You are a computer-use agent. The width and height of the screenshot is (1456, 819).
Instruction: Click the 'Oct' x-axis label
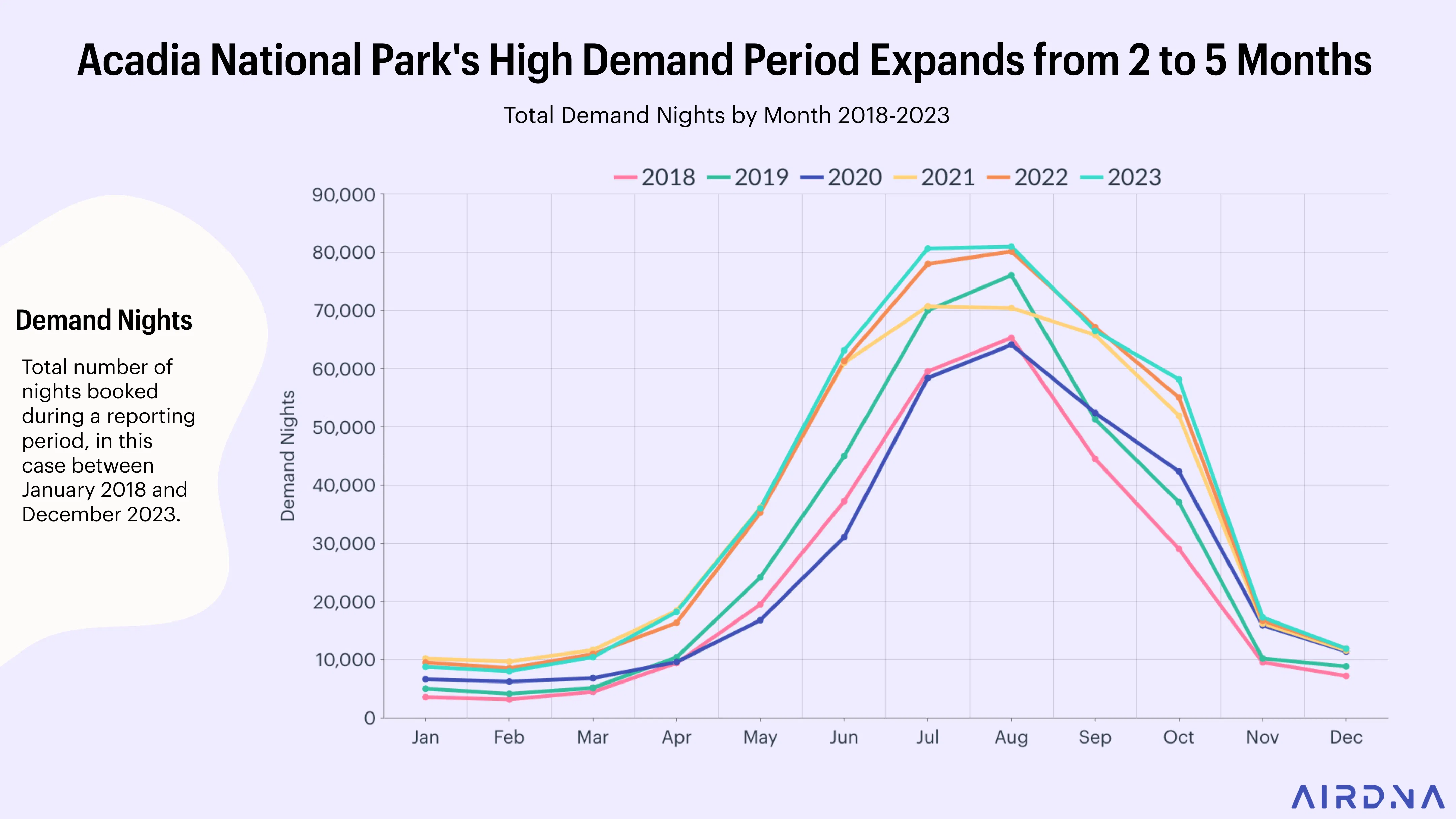pos(1179,737)
